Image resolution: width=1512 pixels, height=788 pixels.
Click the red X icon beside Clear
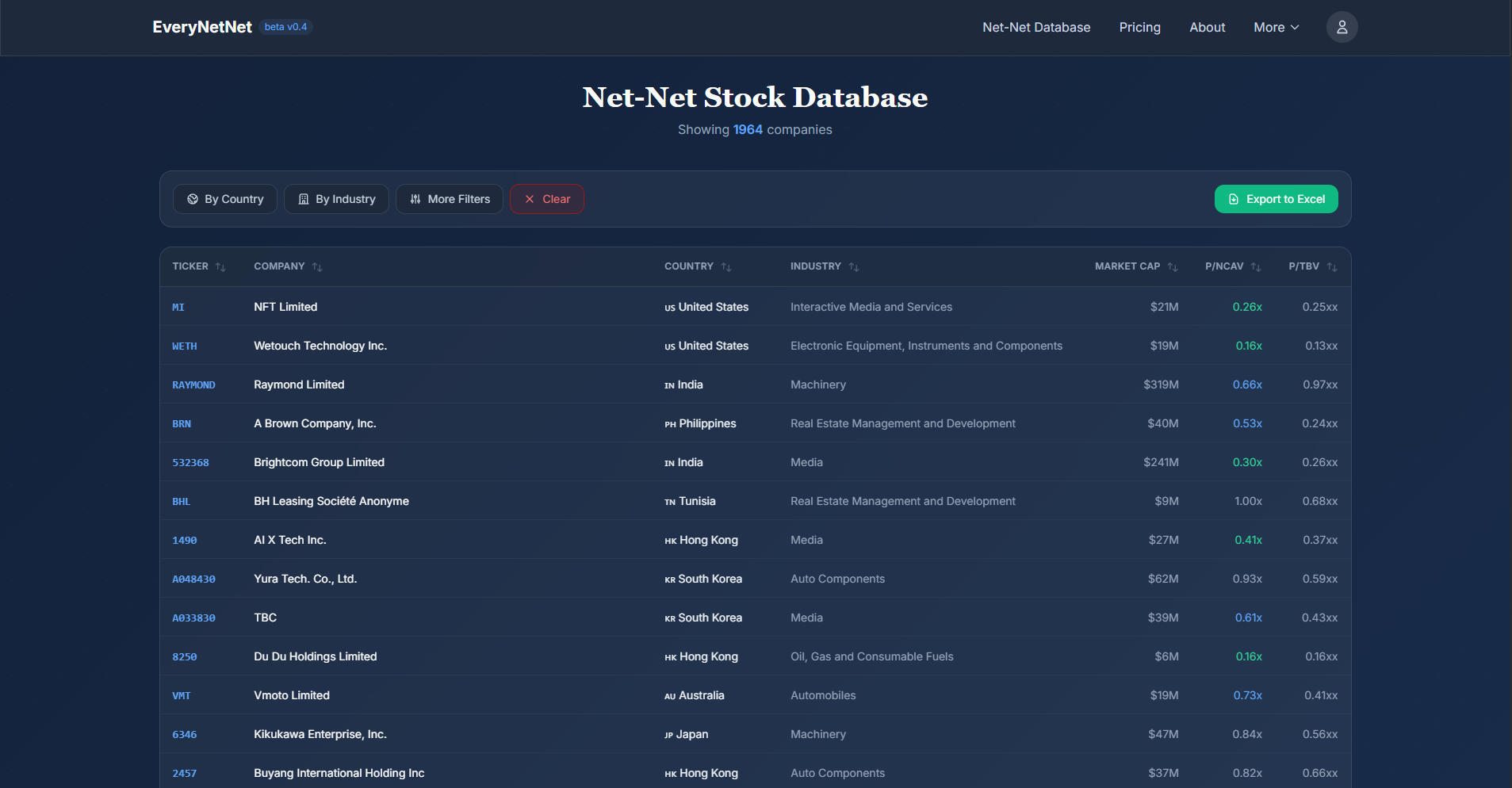coord(530,199)
